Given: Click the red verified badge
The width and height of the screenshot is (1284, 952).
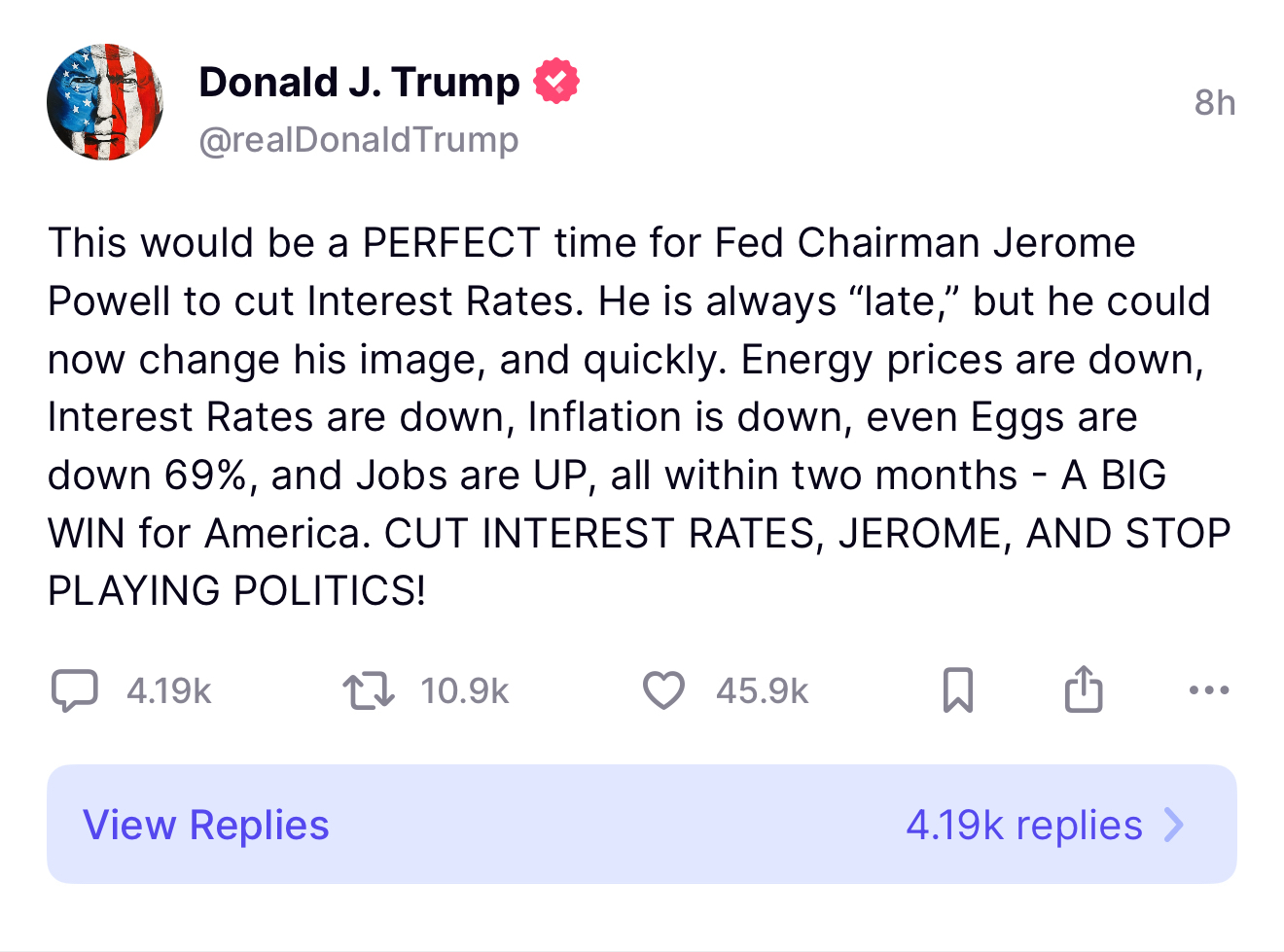Looking at the screenshot, I should [x=556, y=82].
